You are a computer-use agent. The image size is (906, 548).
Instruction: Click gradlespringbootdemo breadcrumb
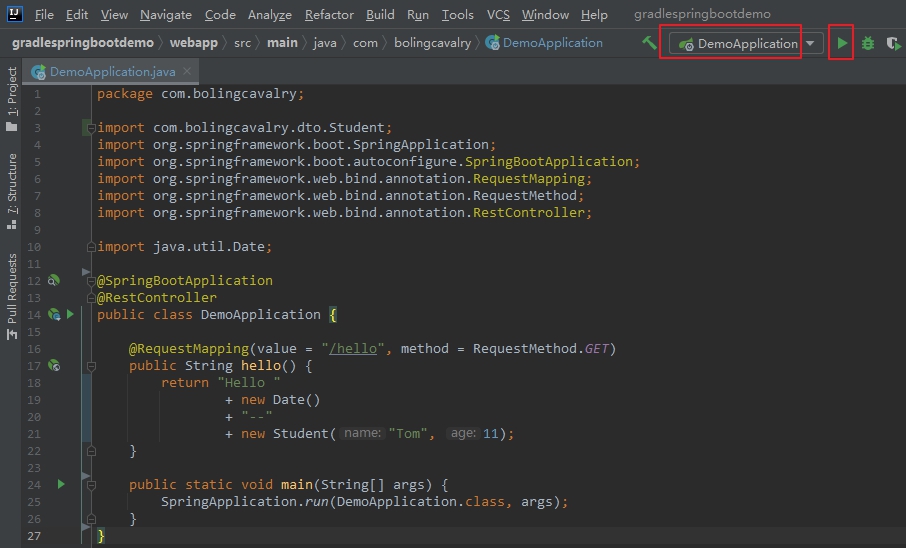click(83, 43)
